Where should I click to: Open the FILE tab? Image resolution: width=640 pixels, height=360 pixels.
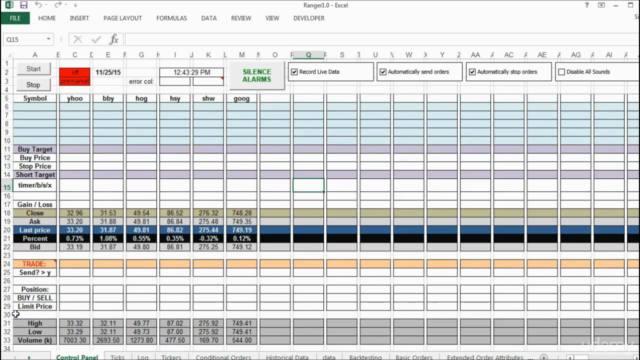click(x=15, y=18)
